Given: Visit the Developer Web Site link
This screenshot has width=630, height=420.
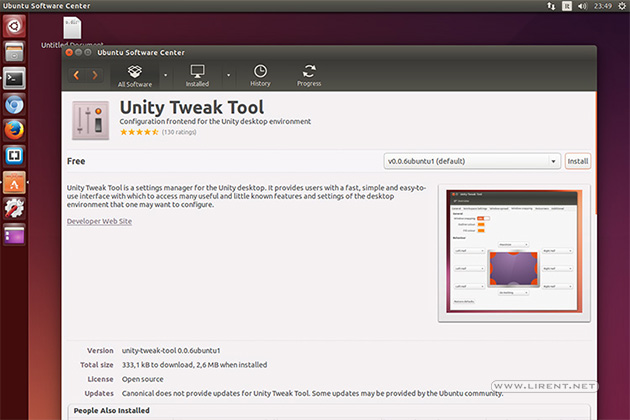Looking at the screenshot, I should coord(99,221).
